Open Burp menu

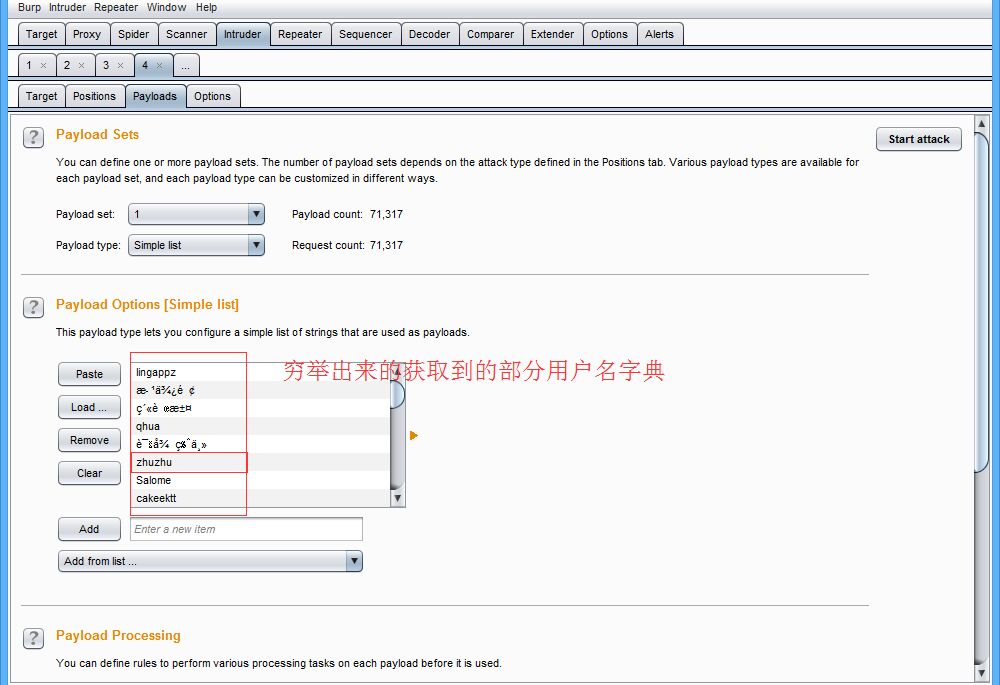[29, 7]
